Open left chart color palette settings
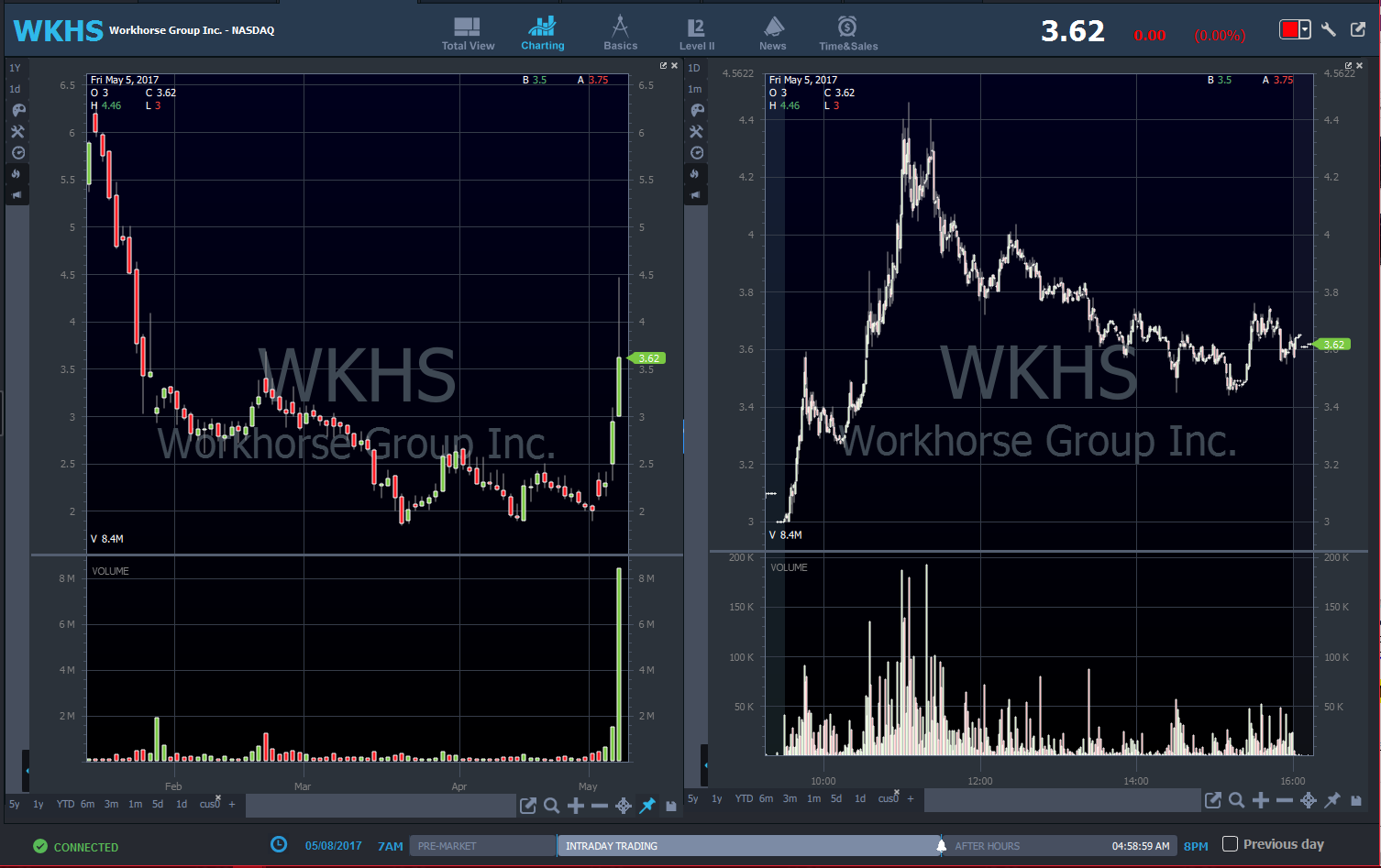Image resolution: width=1381 pixels, height=868 pixels. [x=17, y=110]
